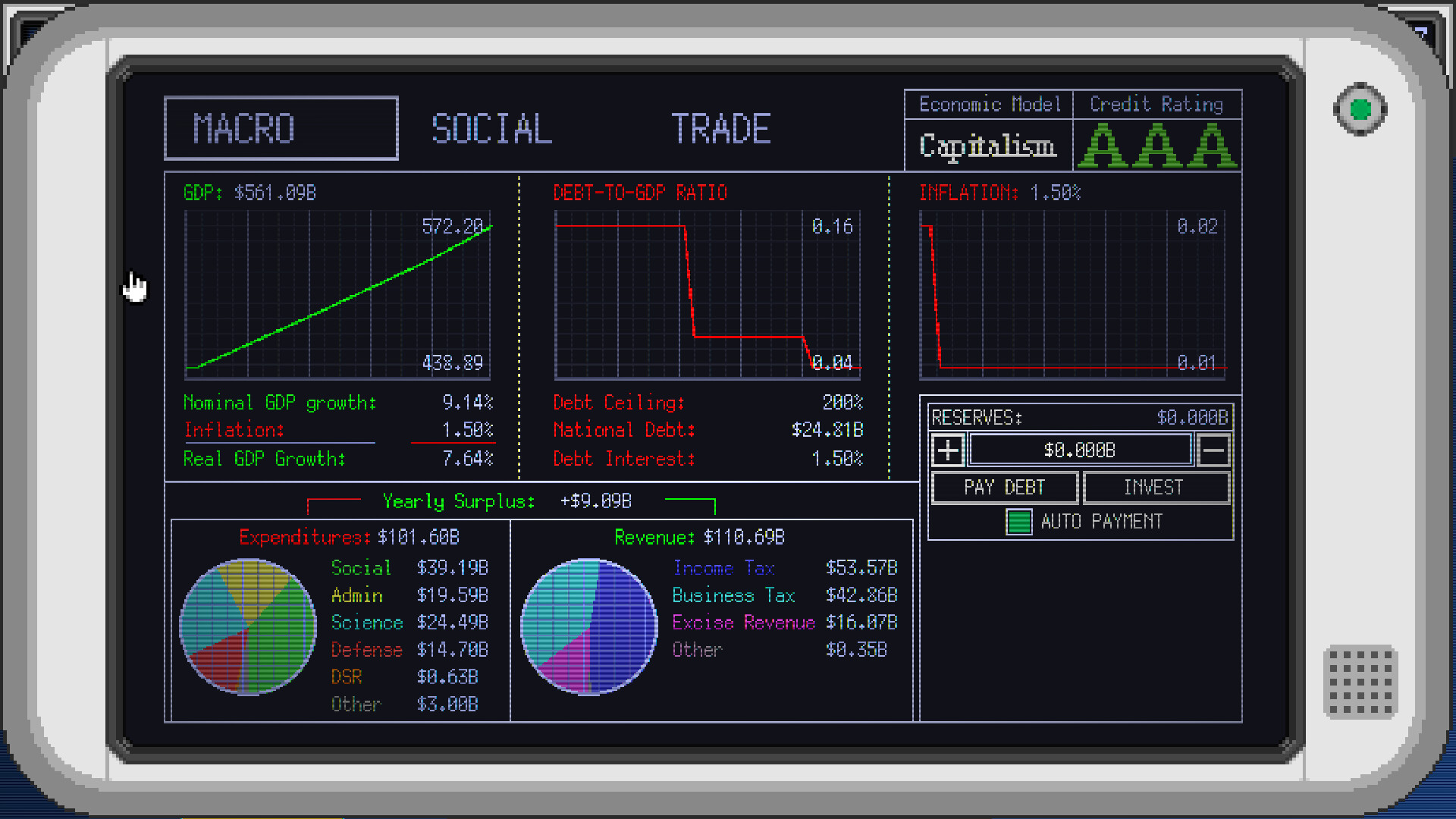Click the GDP line graph
This screenshot has width=1456, height=819.
(x=337, y=294)
